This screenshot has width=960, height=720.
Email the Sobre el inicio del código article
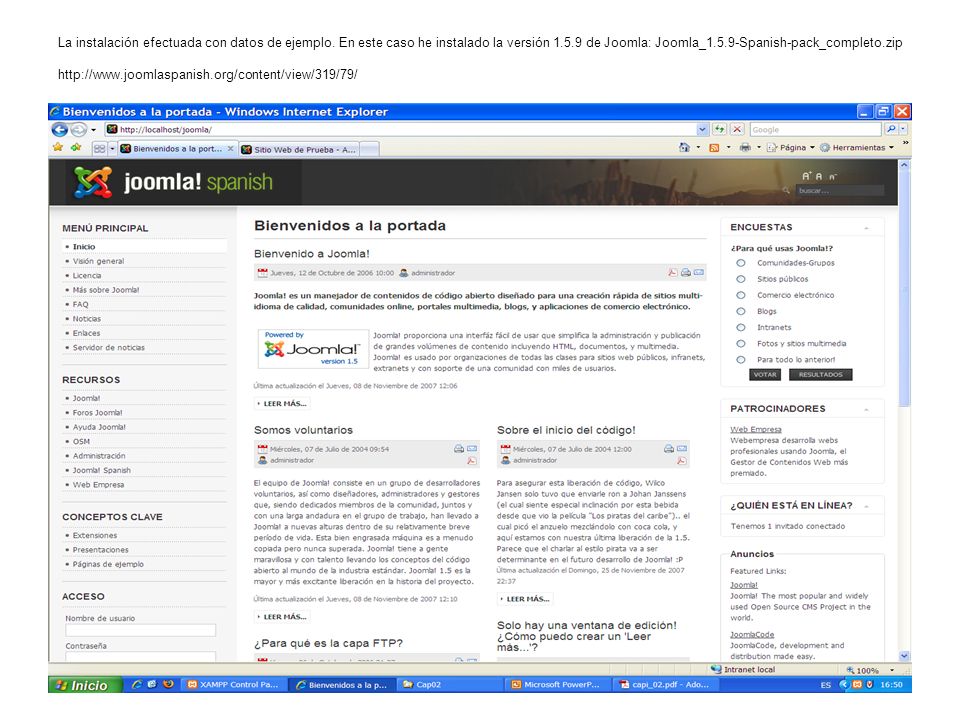click(x=682, y=449)
